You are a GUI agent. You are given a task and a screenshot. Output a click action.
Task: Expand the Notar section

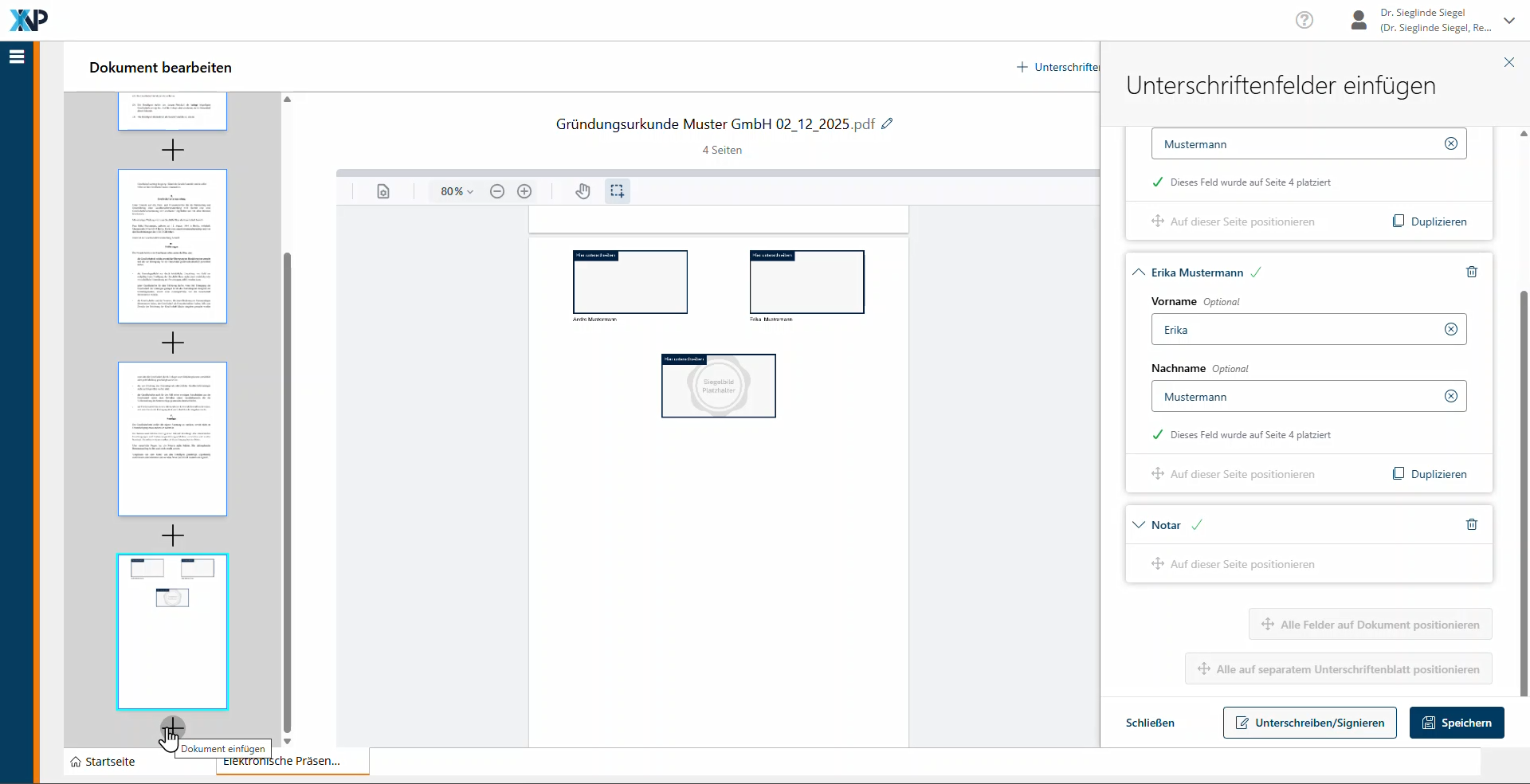pyautogui.click(x=1139, y=525)
